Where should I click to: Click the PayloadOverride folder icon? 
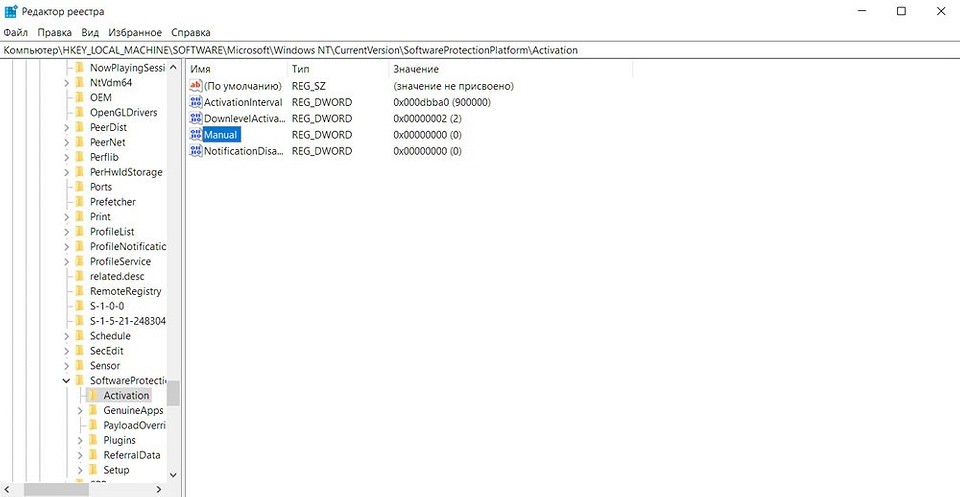[93, 425]
